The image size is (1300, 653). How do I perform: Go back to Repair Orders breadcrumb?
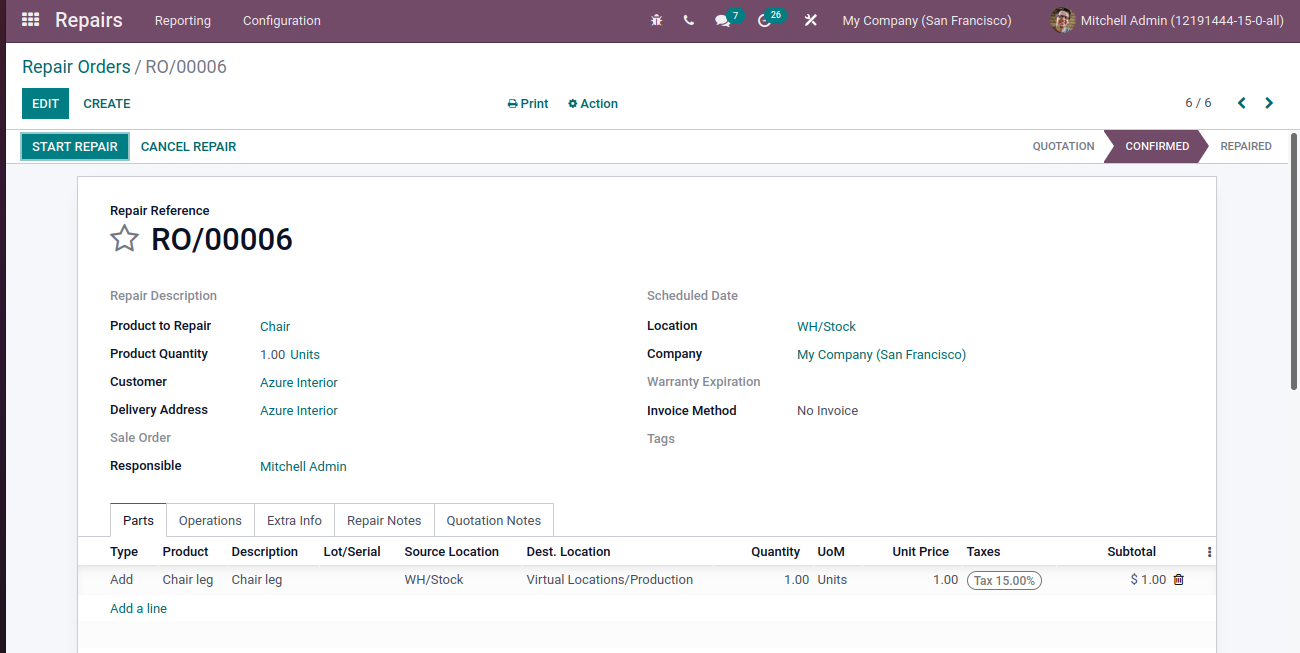[x=76, y=67]
